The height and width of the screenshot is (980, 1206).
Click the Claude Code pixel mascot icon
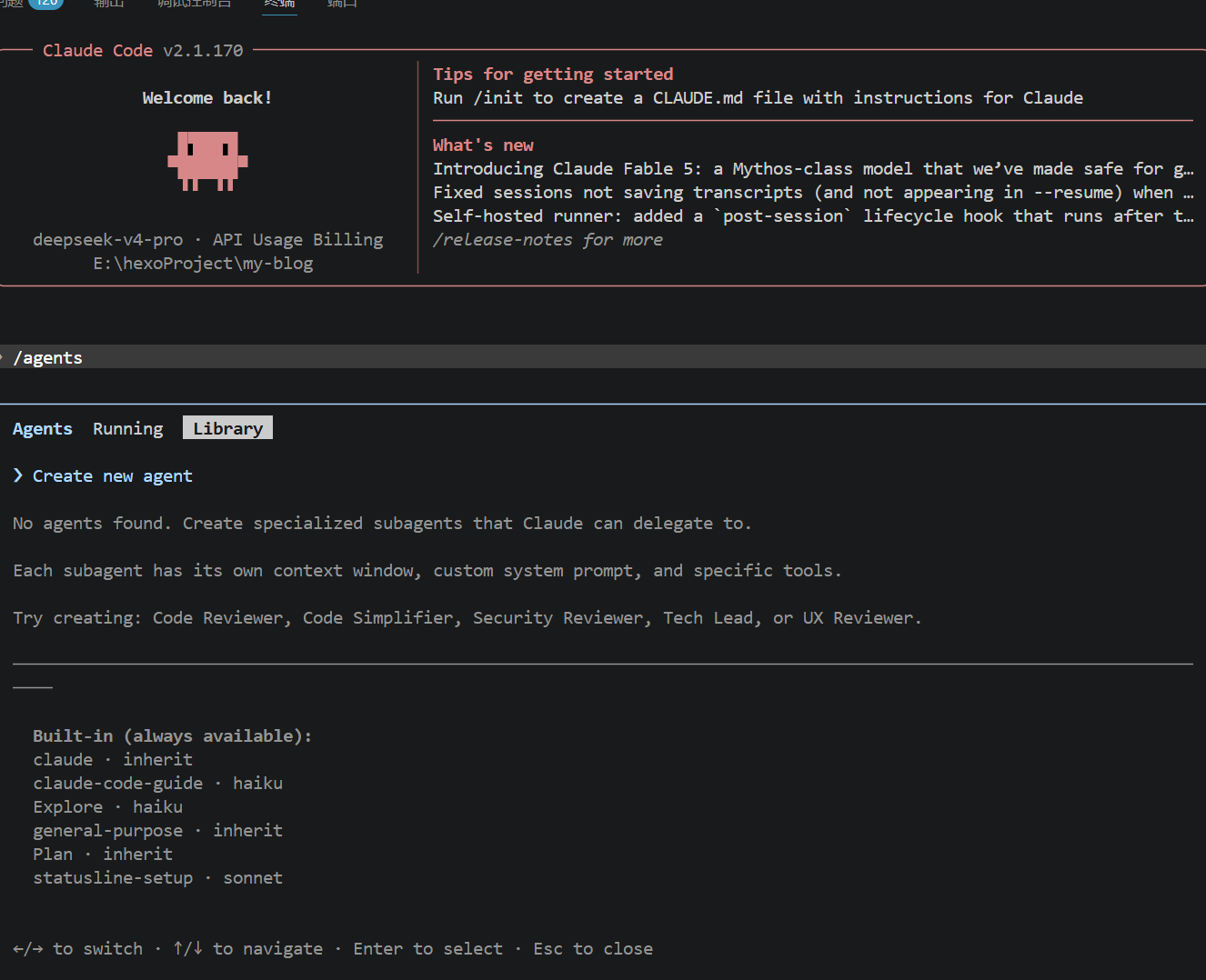[x=207, y=161]
